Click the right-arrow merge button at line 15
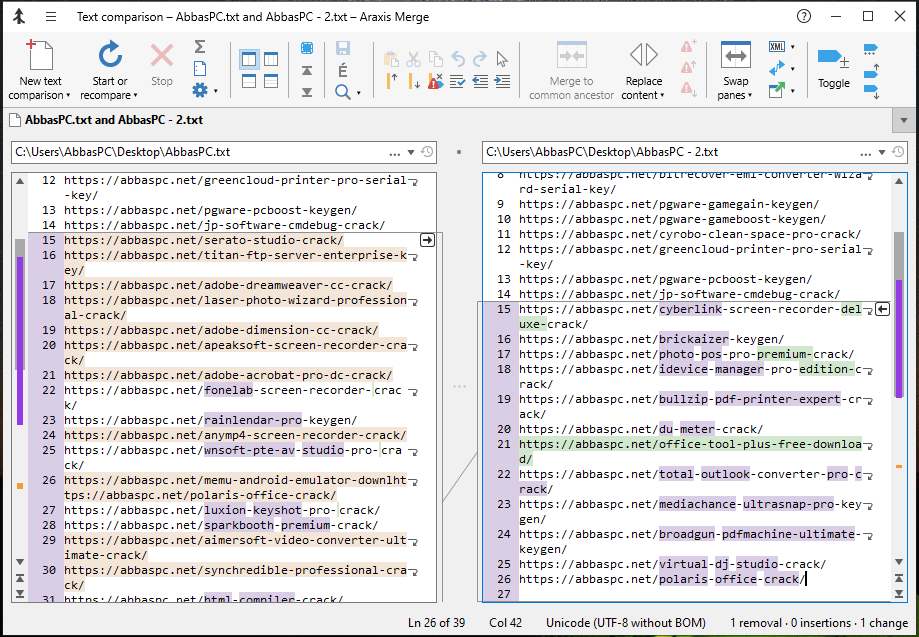 click(x=427, y=240)
